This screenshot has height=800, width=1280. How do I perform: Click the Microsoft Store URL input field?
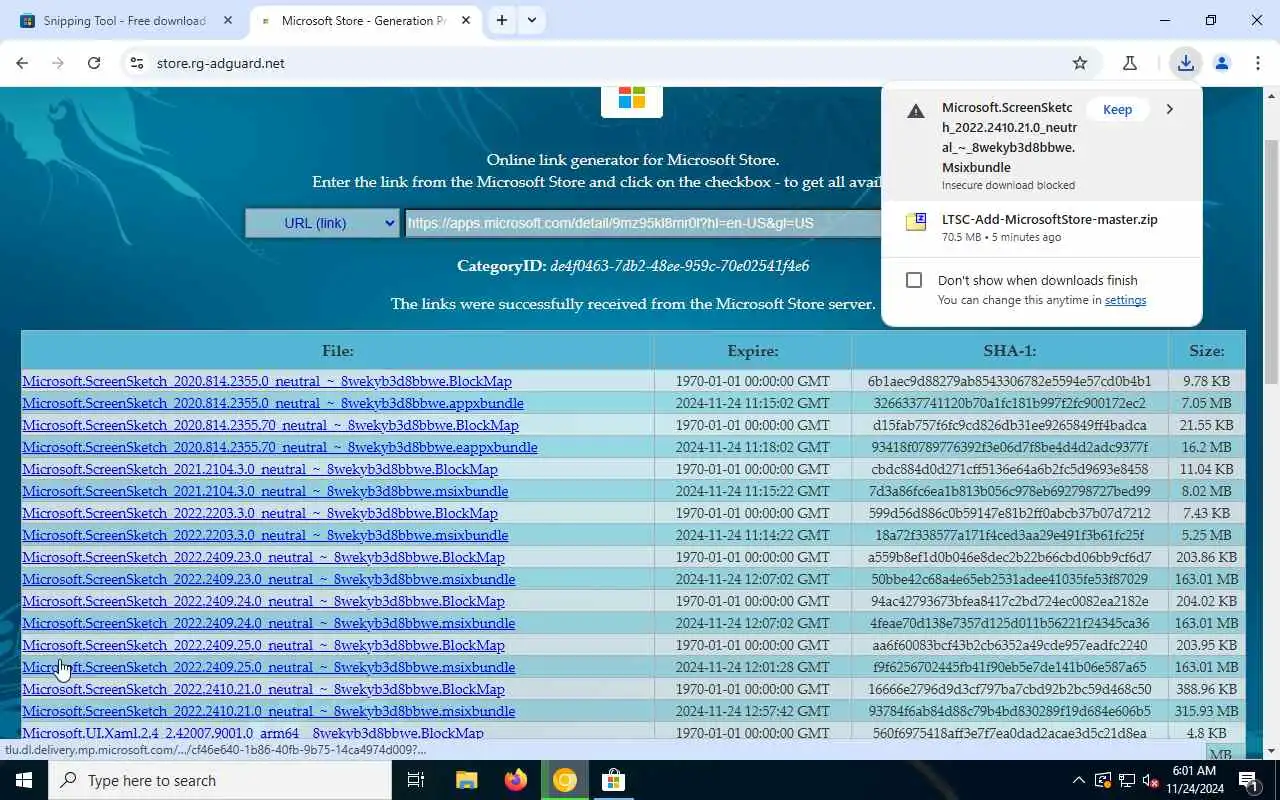point(642,223)
